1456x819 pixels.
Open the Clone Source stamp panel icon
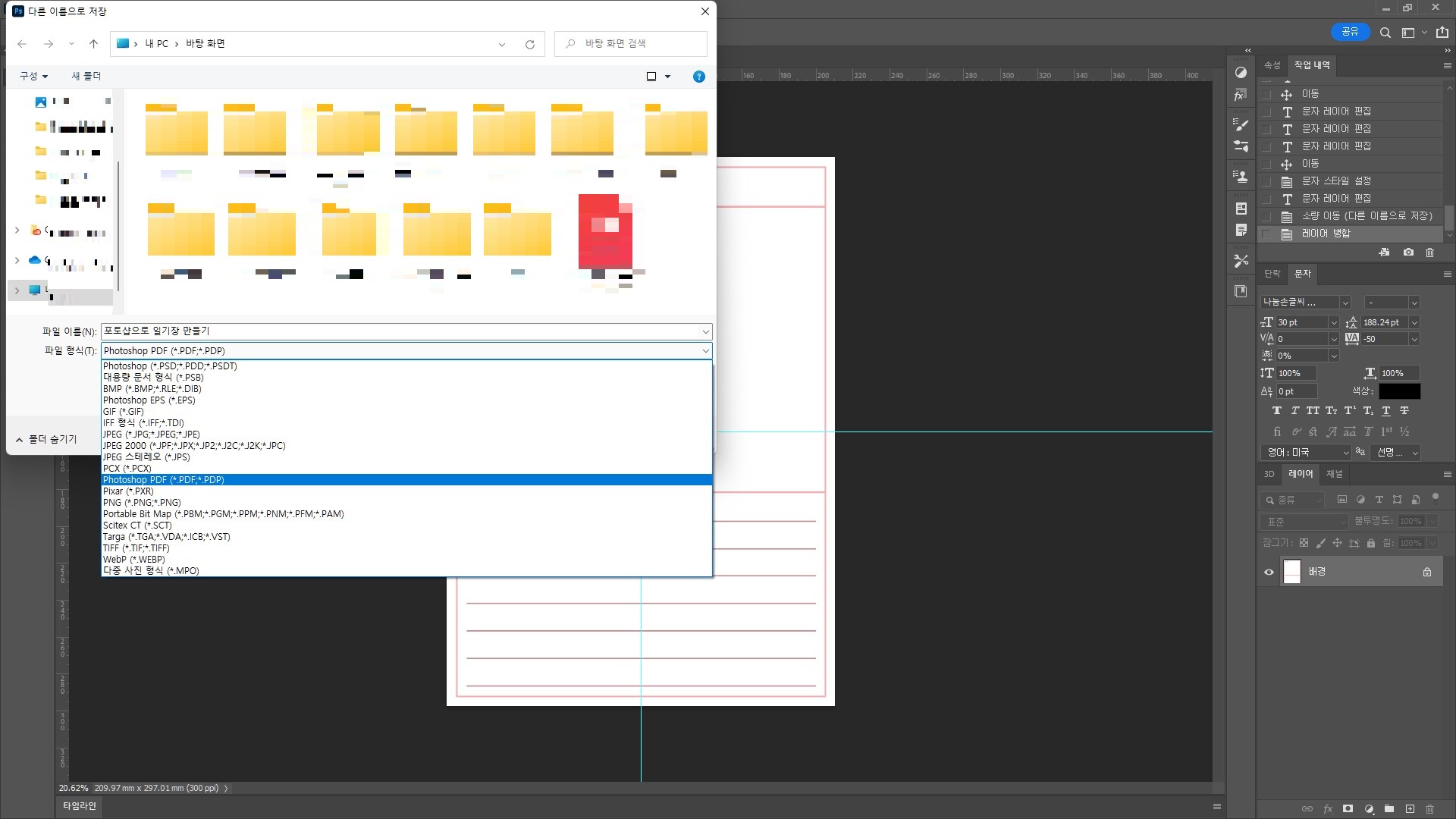click(x=1241, y=176)
